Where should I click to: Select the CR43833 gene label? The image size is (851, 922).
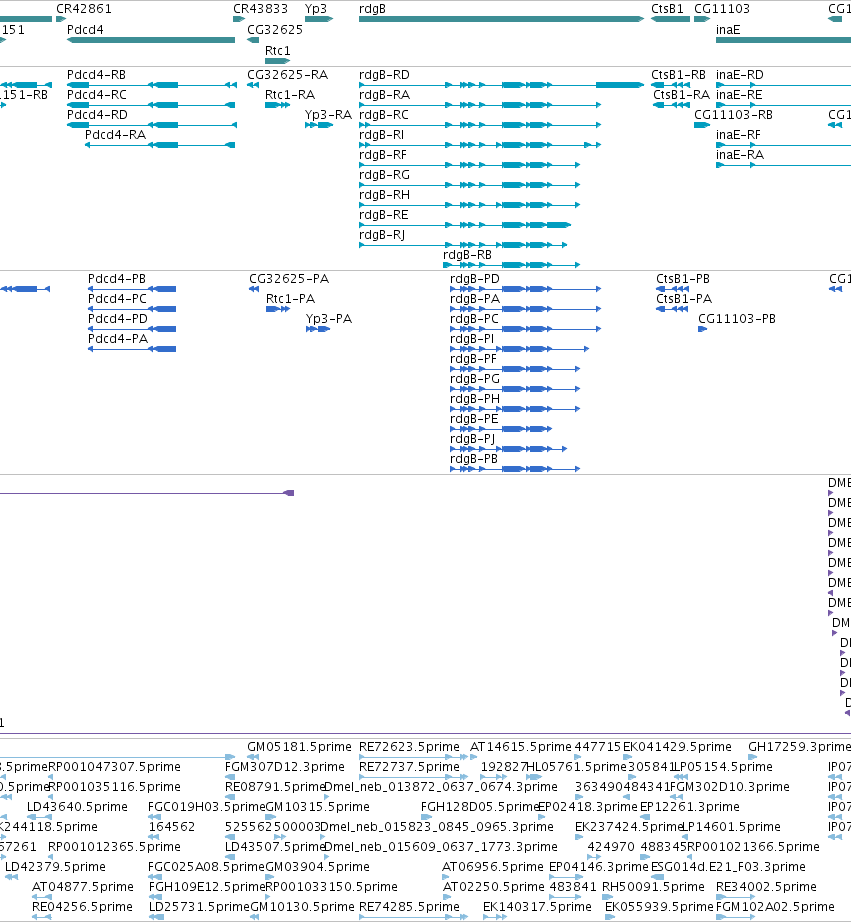pyautogui.click(x=261, y=9)
